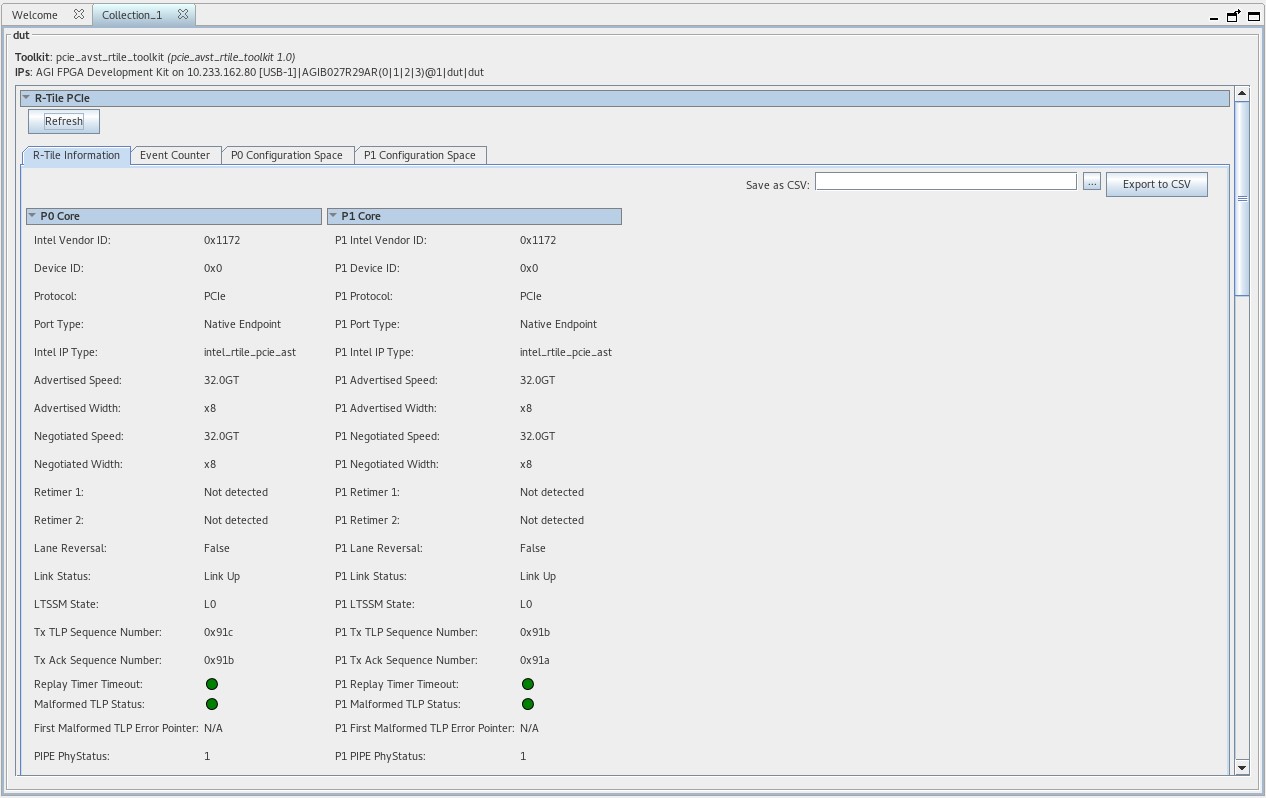Screen dimensions: 1266x798
Task: Collapse the P0 Core section
Action: click(x=32, y=216)
